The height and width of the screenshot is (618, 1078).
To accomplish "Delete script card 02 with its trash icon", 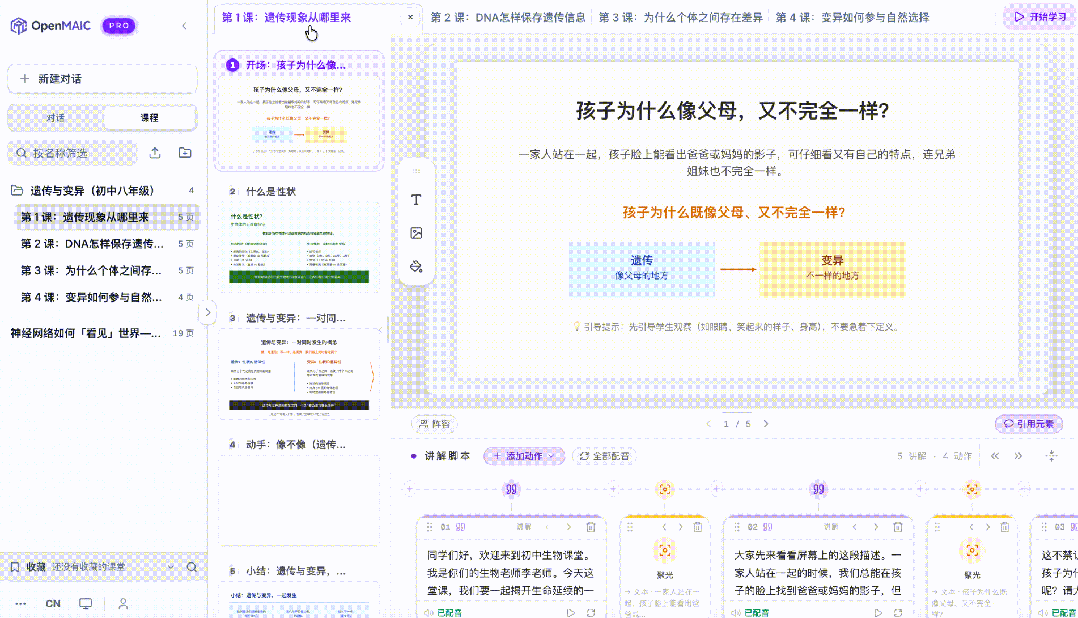I will point(897,527).
